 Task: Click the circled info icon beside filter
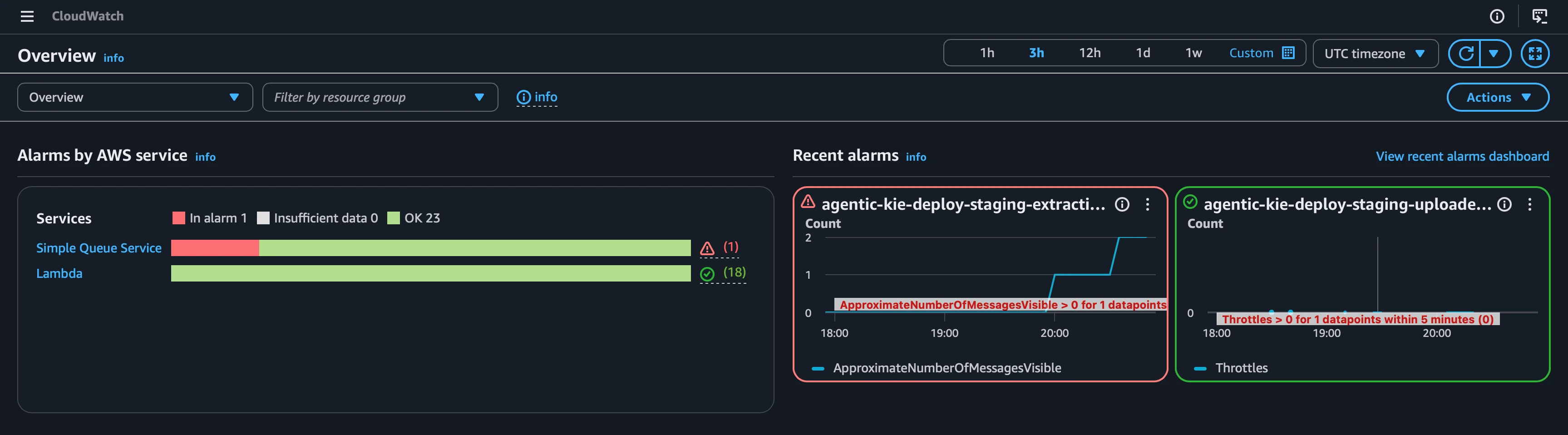pyautogui.click(x=523, y=98)
